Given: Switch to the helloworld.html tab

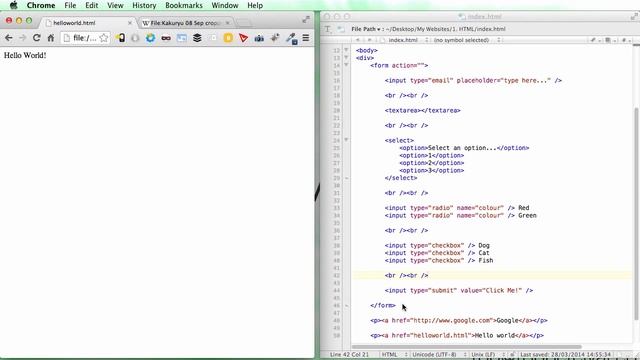Looking at the screenshot, I should [x=89, y=23].
